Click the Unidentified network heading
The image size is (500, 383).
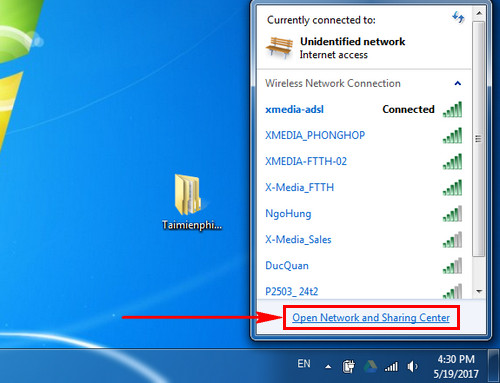[353, 42]
